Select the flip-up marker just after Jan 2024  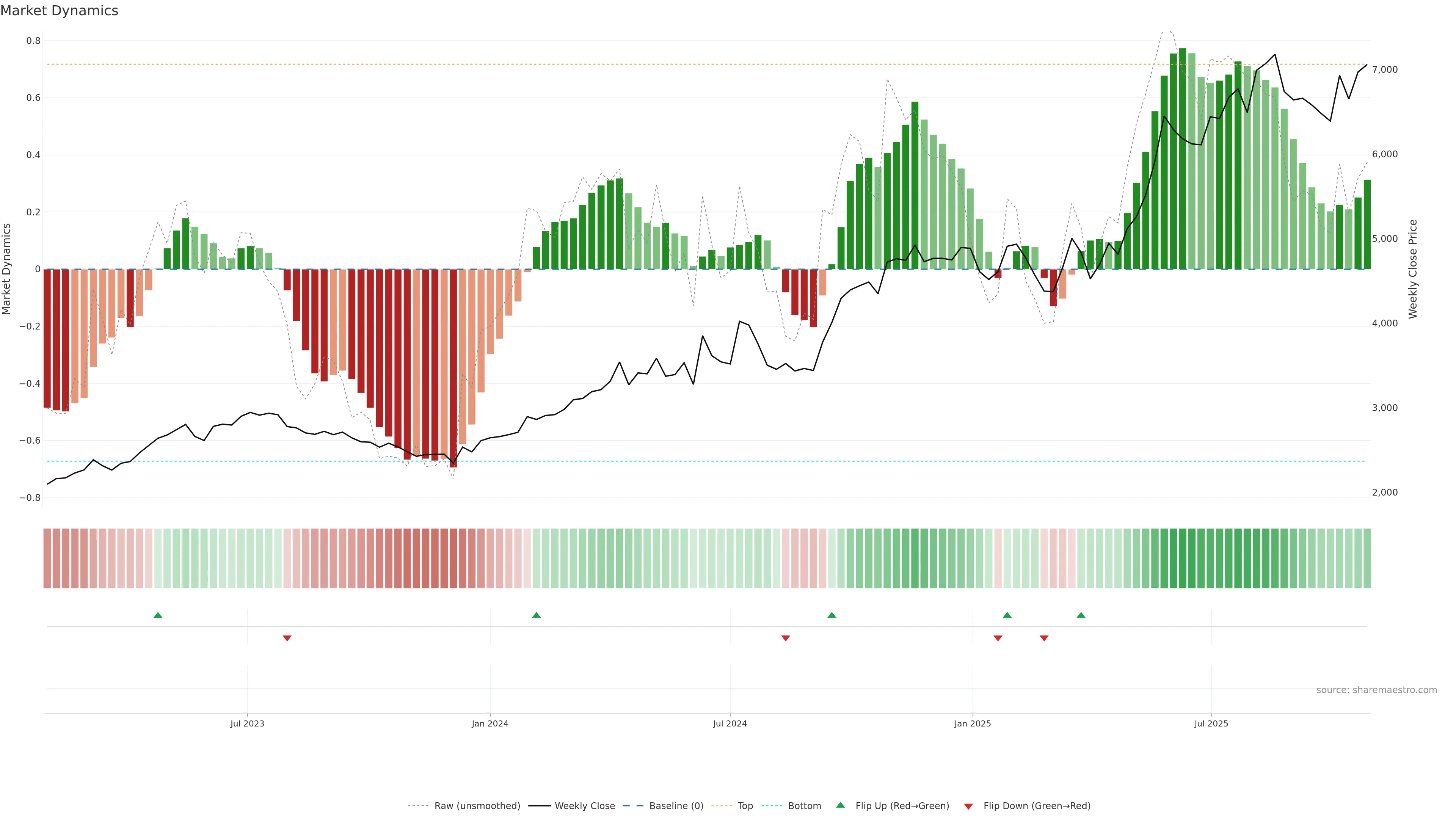tap(537, 615)
